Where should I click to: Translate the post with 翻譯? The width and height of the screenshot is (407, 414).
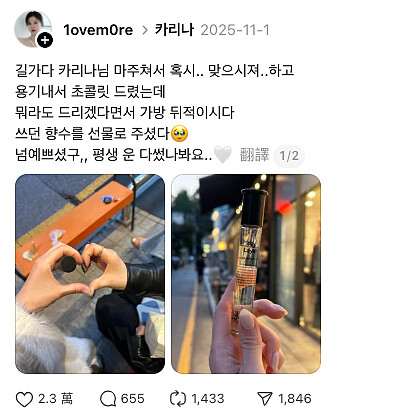coord(254,155)
